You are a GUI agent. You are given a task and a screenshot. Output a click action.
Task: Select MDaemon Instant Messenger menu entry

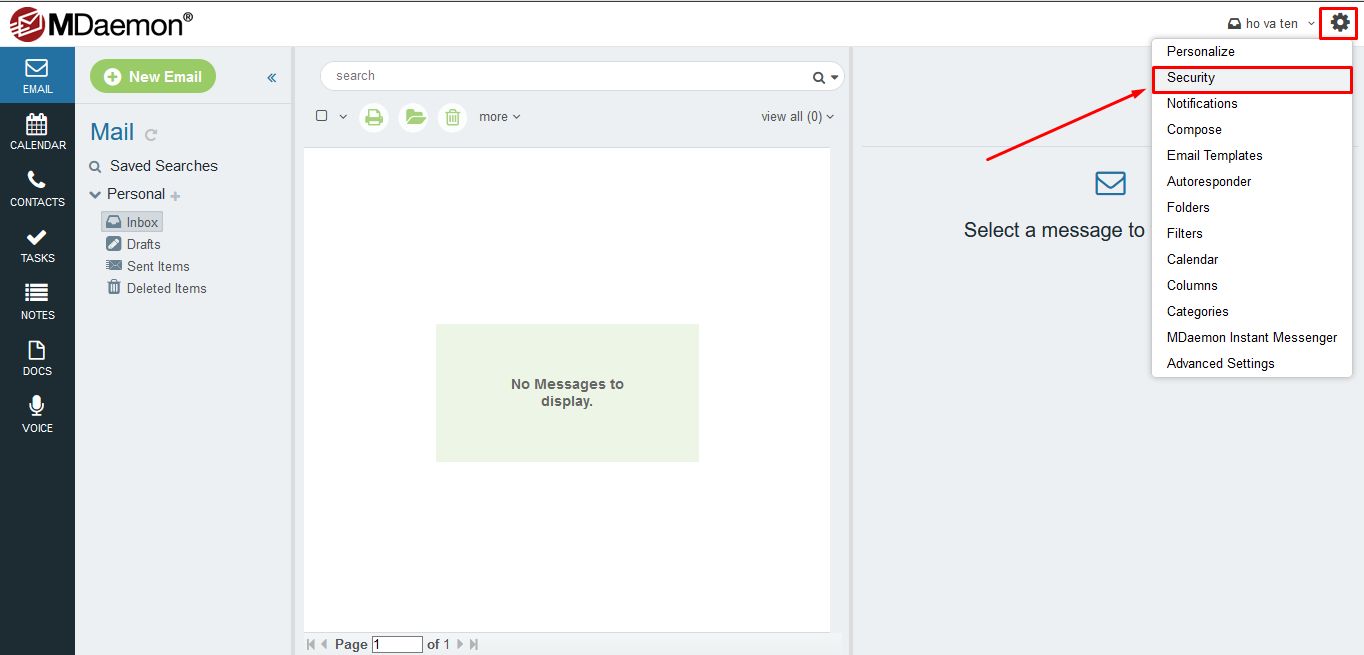pos(1252,337)
